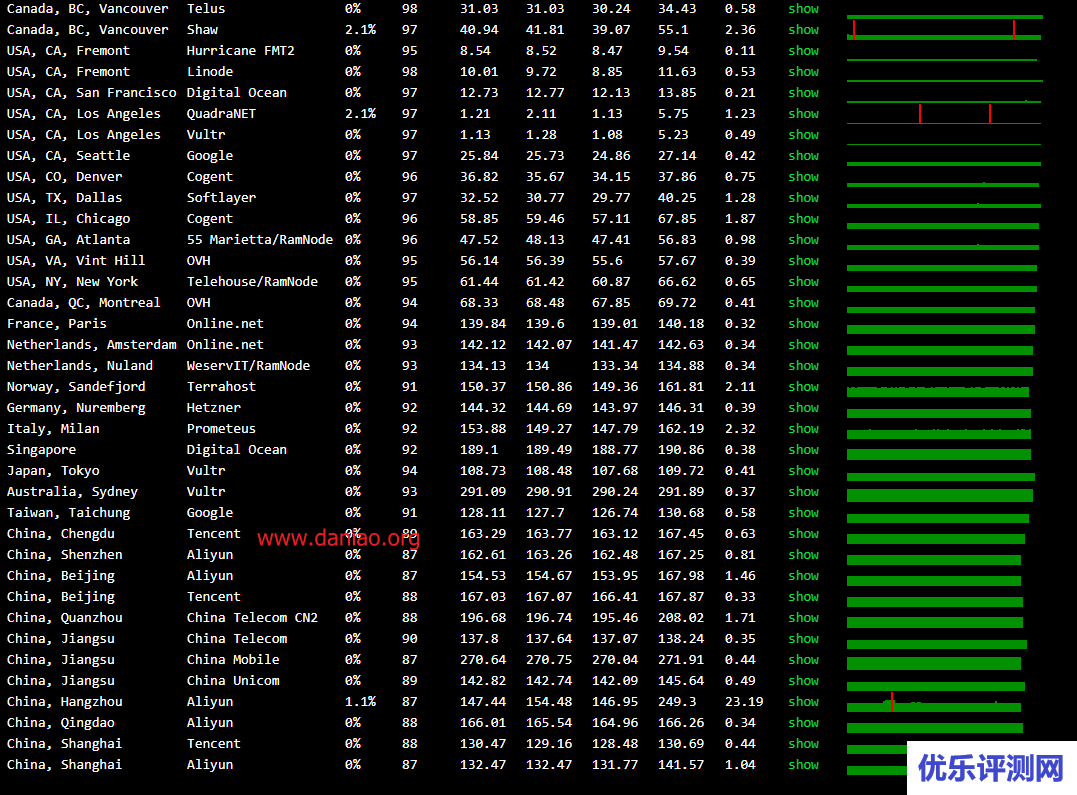Image resolution: width=1077 pixels, height=795 pixels.
Task: Open show for Aliyun Hangzhou row
Action: [x=803, y=702]
